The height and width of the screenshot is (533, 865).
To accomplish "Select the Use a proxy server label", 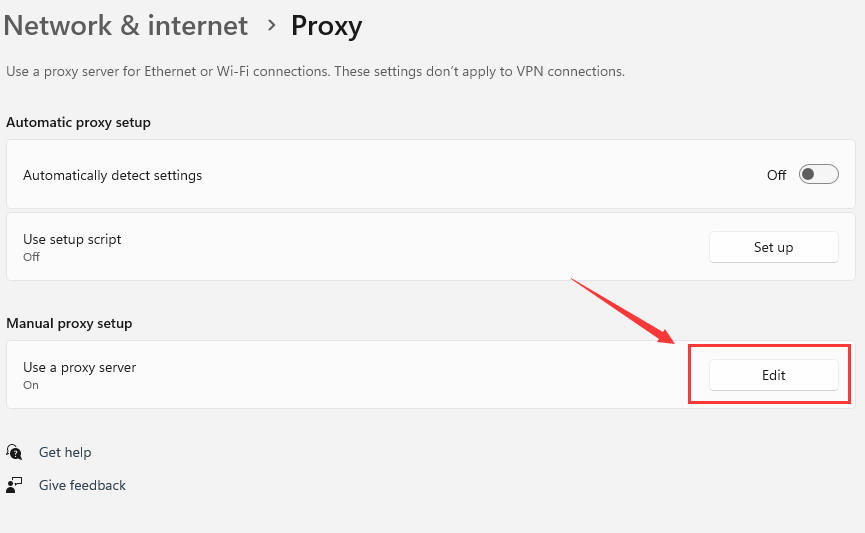I will click(79, 367).
